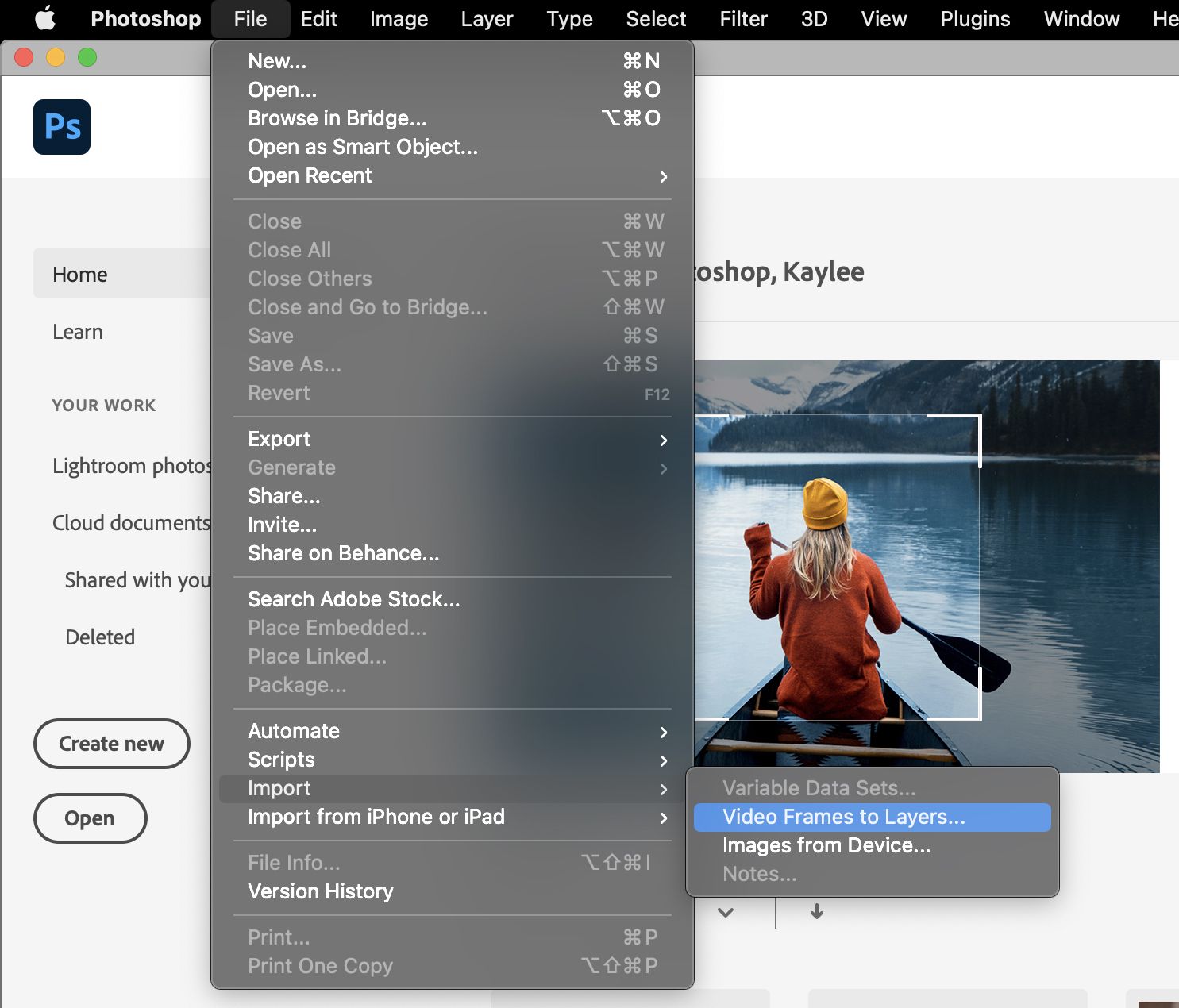Image resolution: width=1179 pixels, height=1008 pixels.
Task: Go to Home in the sidebar
Action: click(122, 274)
